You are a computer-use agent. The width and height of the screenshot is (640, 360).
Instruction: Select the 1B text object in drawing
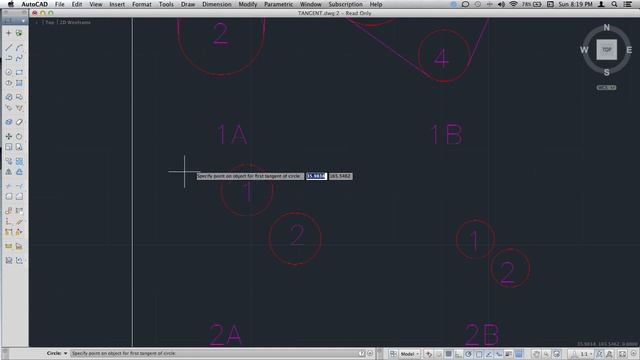447,134
